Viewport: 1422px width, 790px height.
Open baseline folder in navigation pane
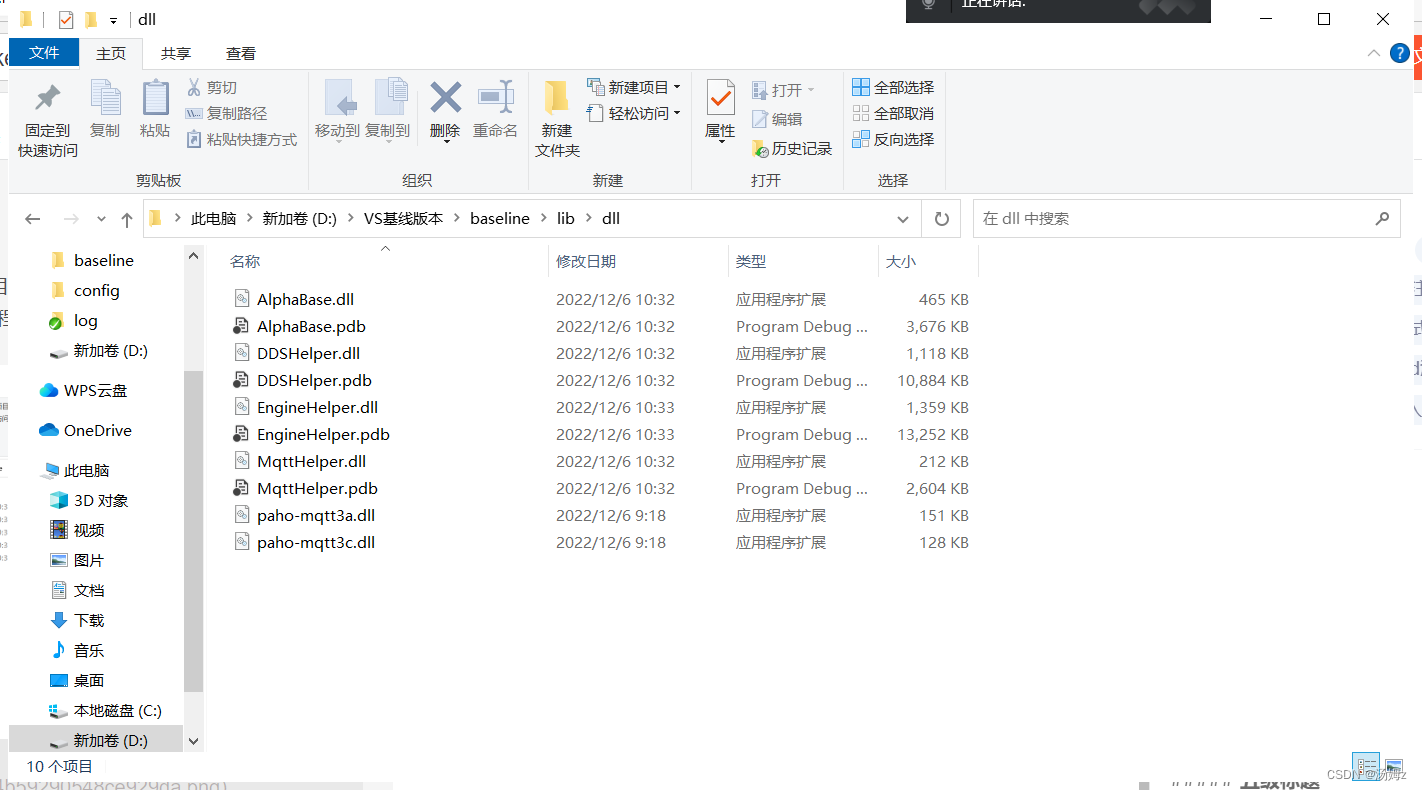pos(104,260)
